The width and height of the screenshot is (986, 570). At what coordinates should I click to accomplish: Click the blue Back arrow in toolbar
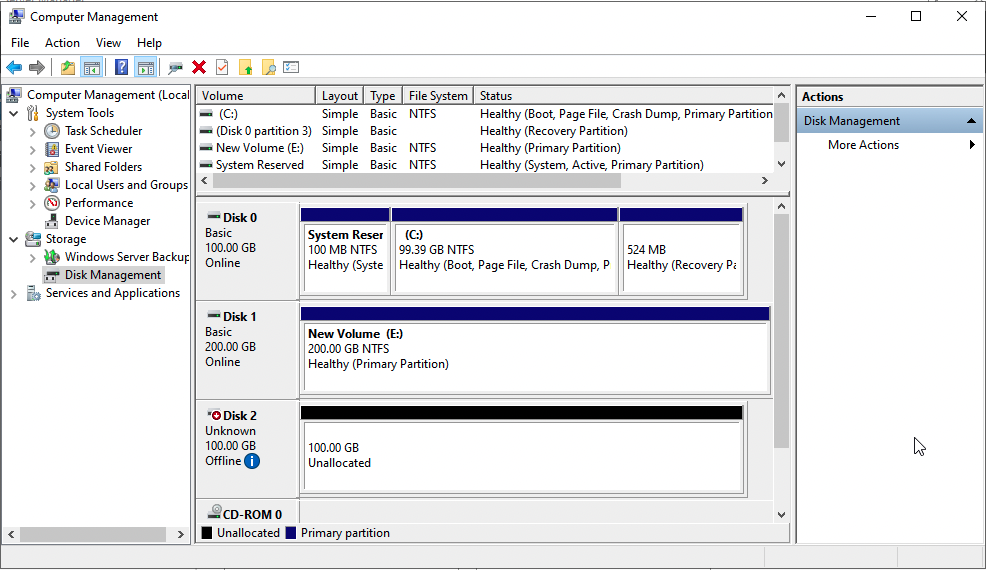tap(14, 67)
